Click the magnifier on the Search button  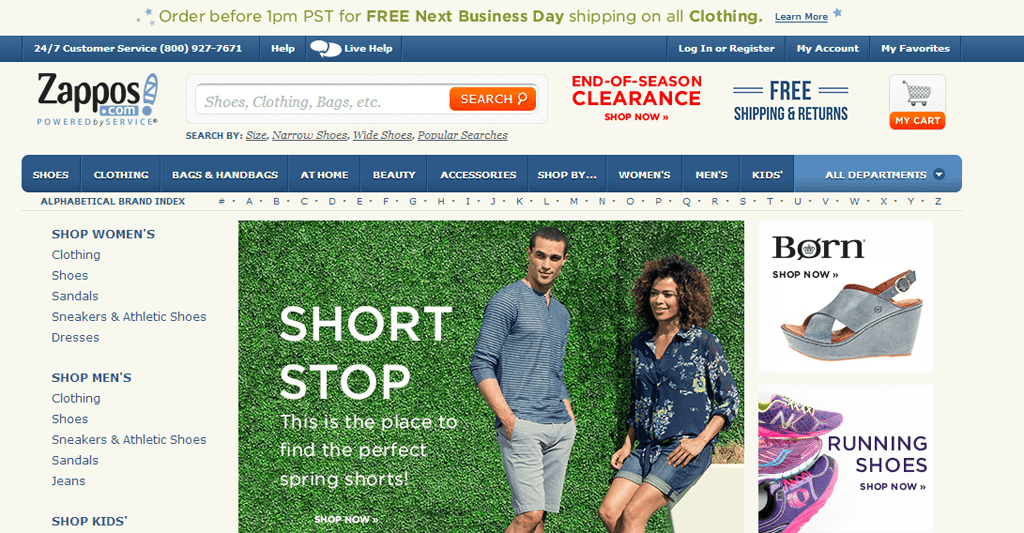click(522, 99)
